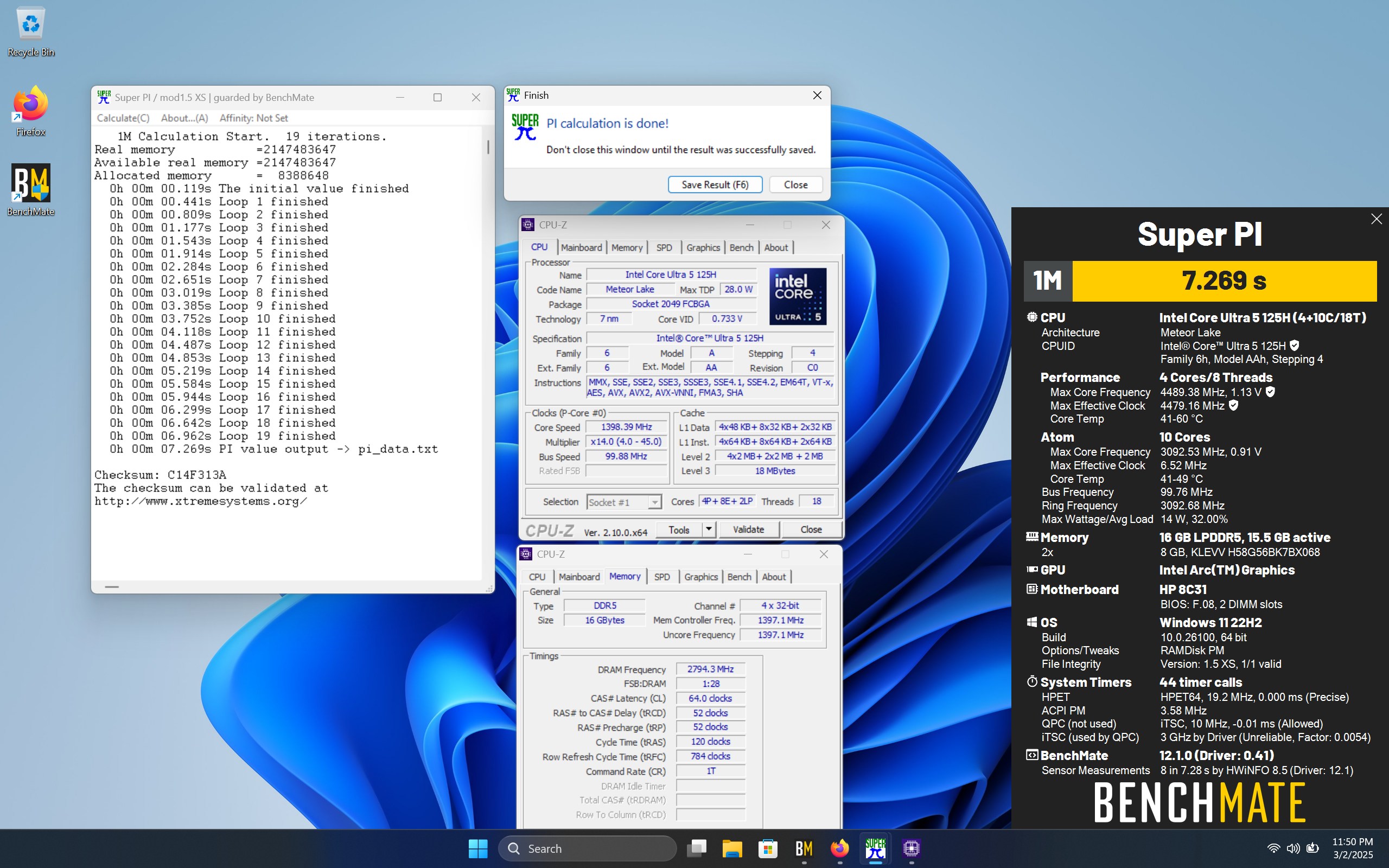This screenshot has height=868, width=1389.
Task: Switch to SPD tab in lower CPU-Z
Action: 662,577
